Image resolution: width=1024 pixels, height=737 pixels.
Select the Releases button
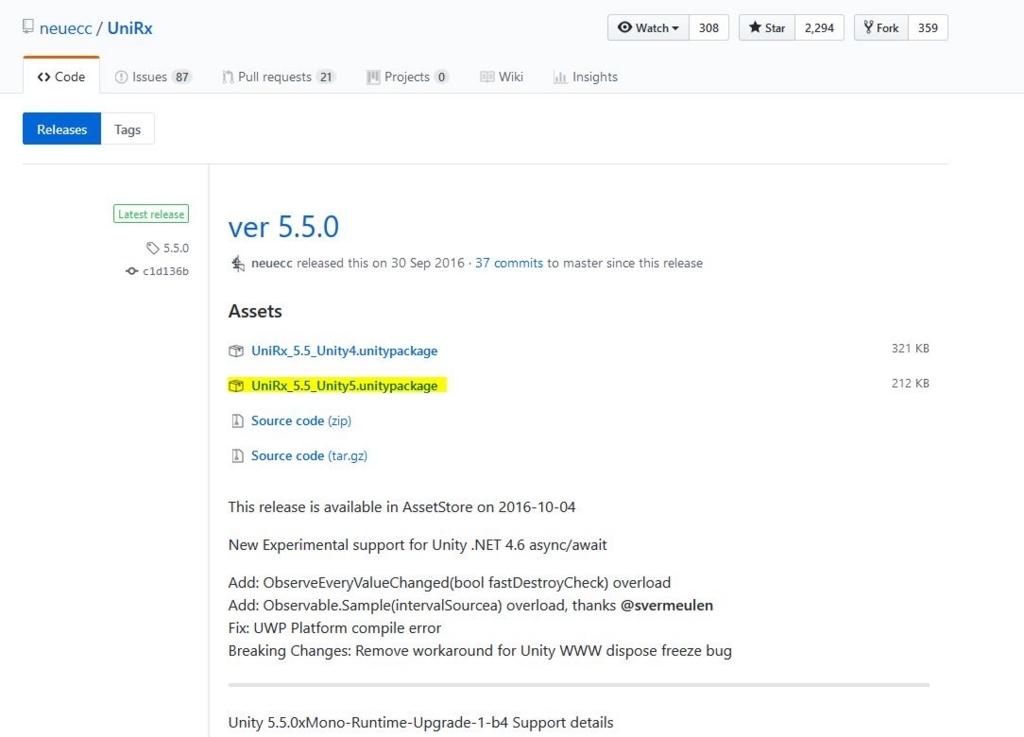click(62, 129)
